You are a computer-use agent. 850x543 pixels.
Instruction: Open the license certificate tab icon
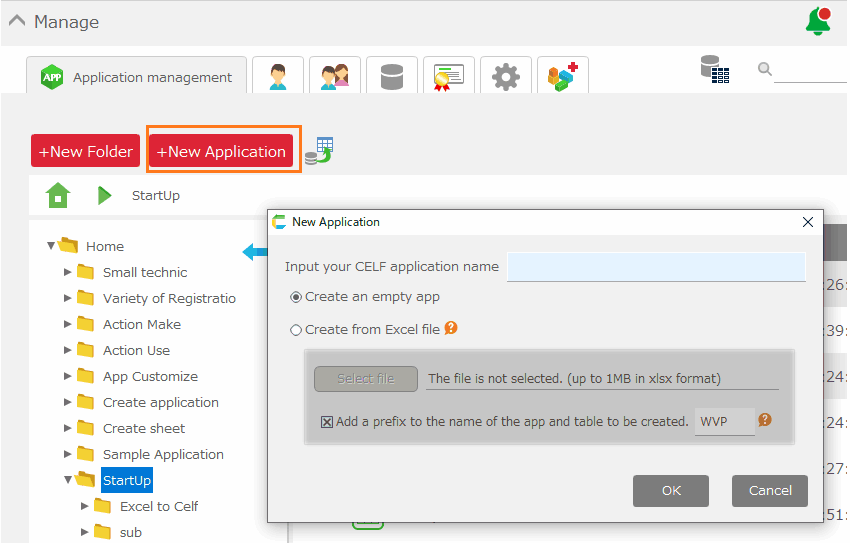(x=449, y=77)
